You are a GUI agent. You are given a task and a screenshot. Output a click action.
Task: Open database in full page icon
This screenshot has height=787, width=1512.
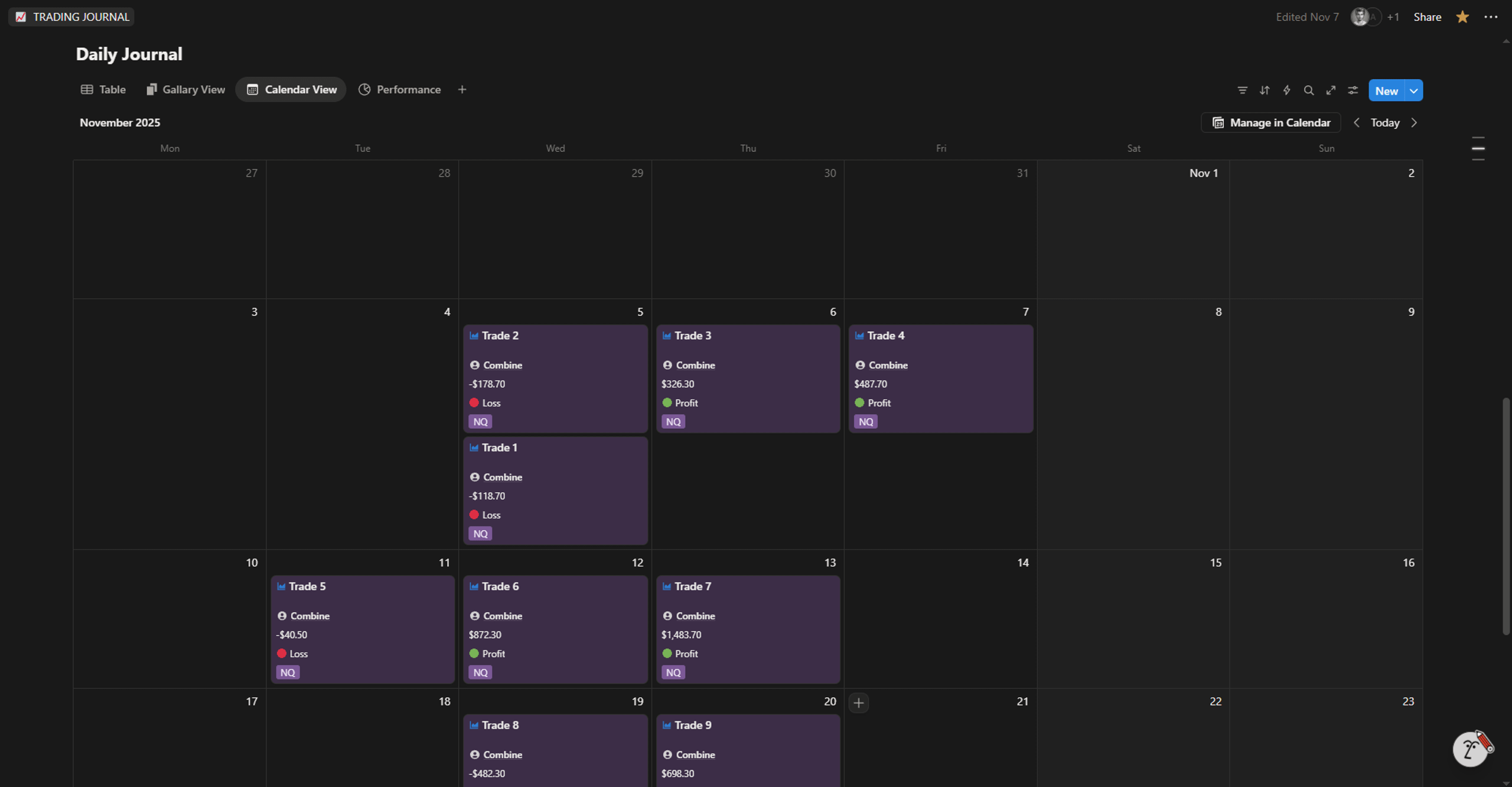click(x=1331, y=90)
